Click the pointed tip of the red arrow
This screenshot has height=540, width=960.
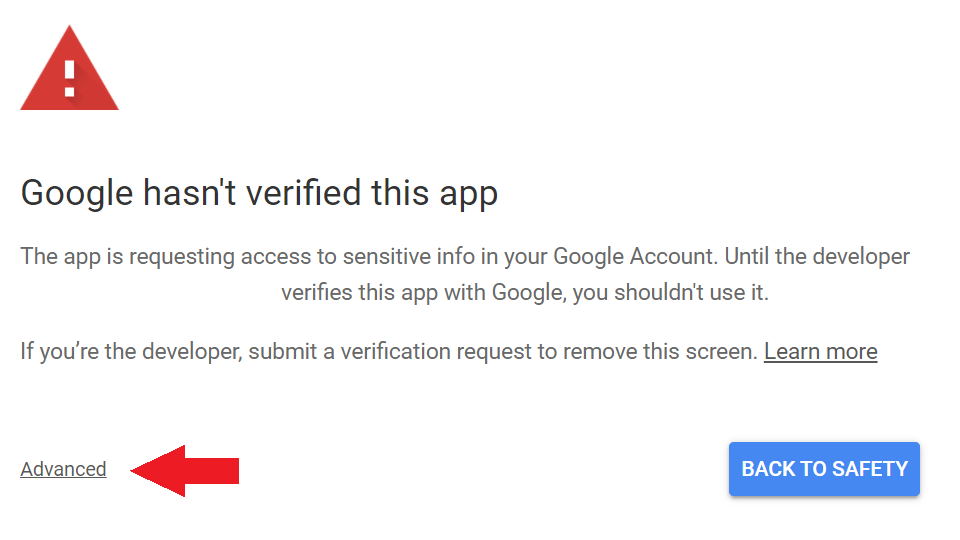tap(135, 470)
